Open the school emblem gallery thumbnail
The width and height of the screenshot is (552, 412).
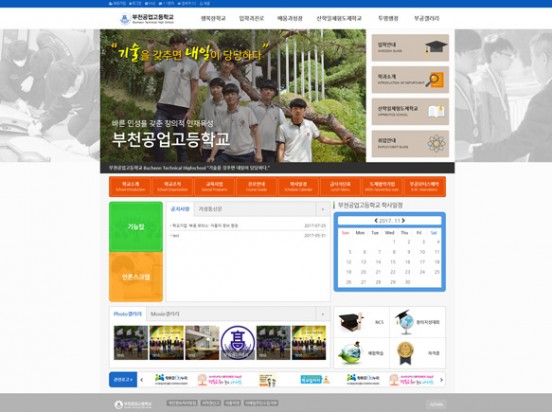click(x=238, y=343)
